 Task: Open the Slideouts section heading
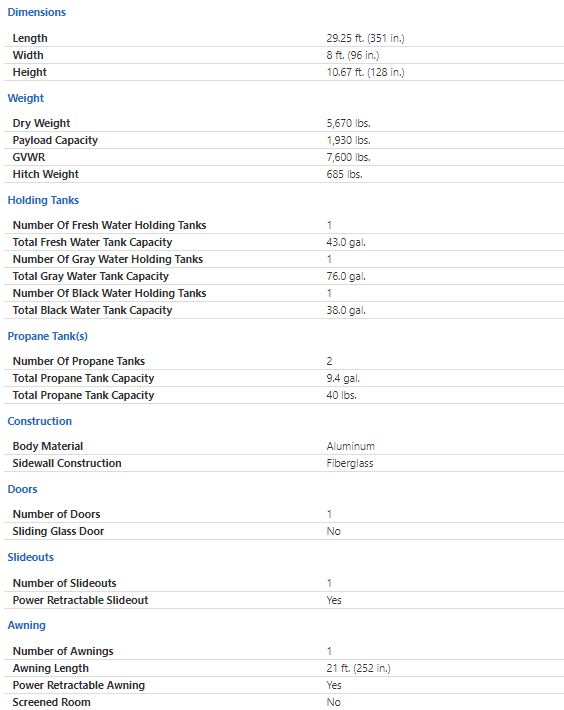[x=30, y=557]
